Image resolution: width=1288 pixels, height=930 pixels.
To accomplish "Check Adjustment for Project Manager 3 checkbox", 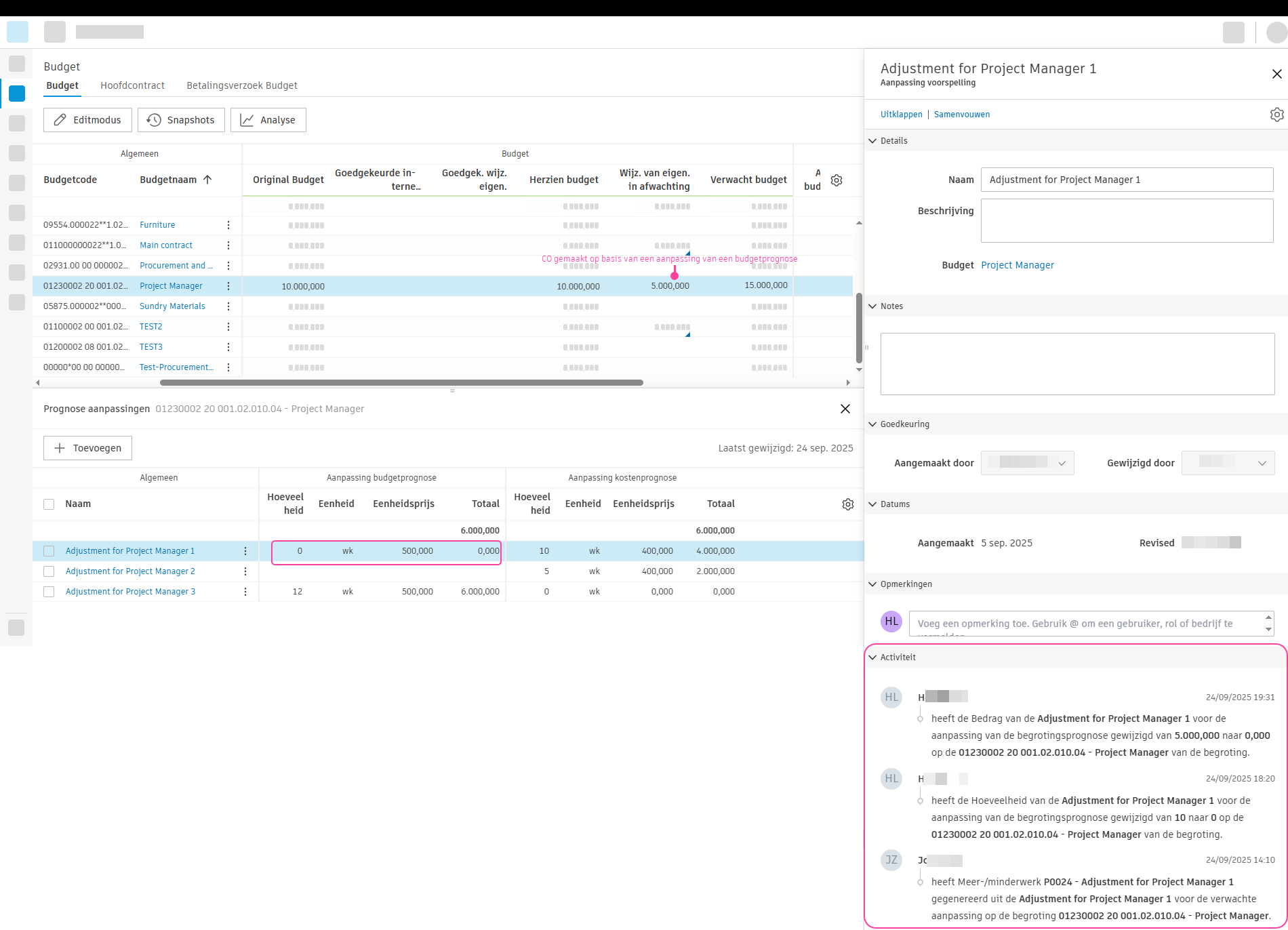I will [49, 592].
